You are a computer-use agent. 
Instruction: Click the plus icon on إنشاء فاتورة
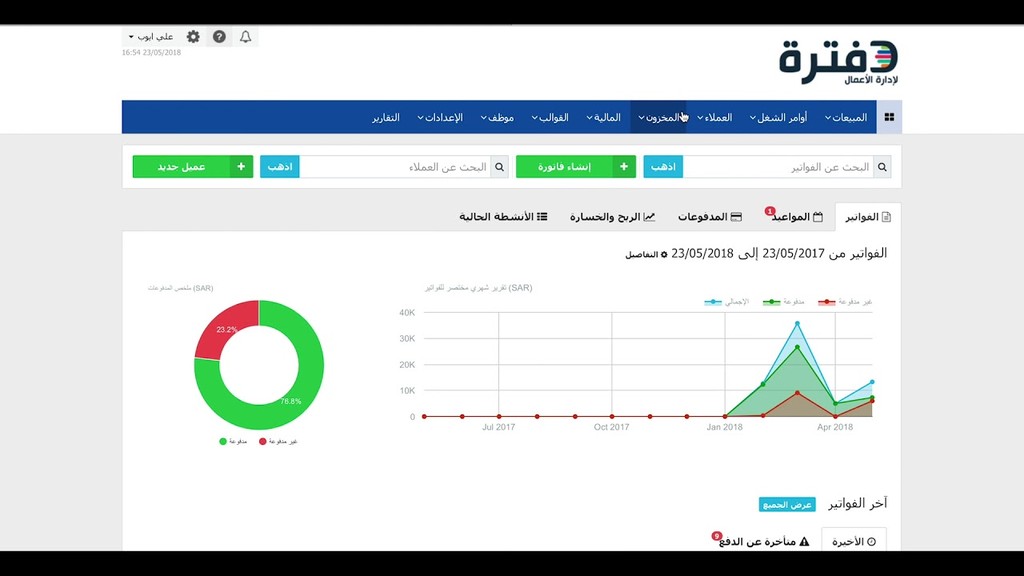624,167
